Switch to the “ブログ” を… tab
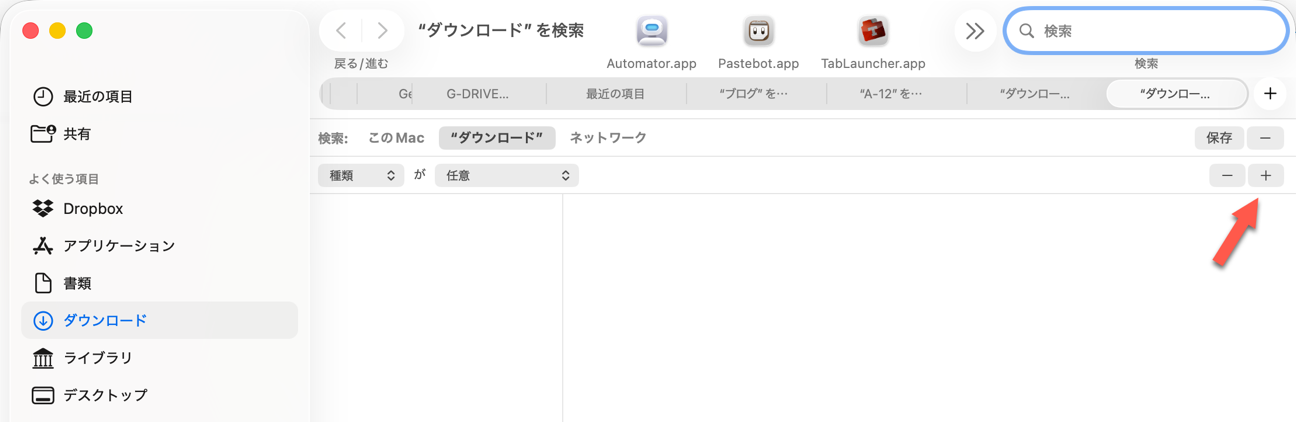 point(755,94)
